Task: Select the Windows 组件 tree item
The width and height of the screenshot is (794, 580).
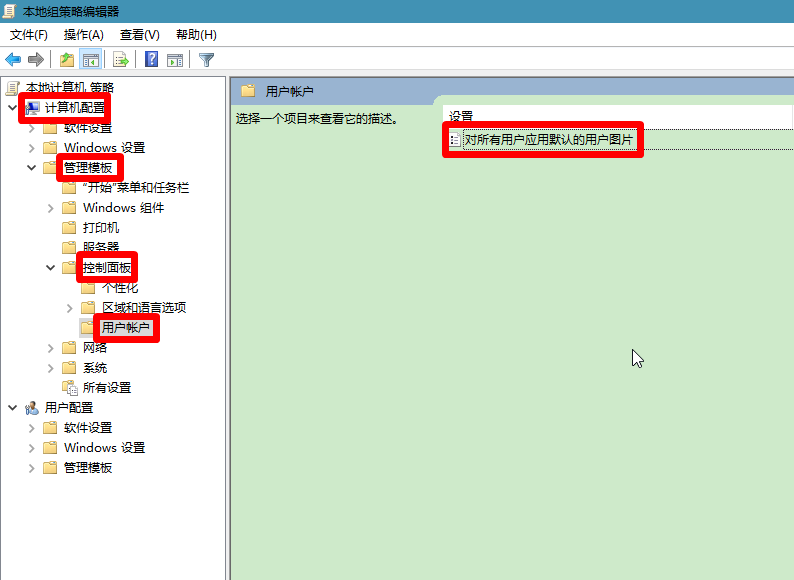Action: [124, 208]
